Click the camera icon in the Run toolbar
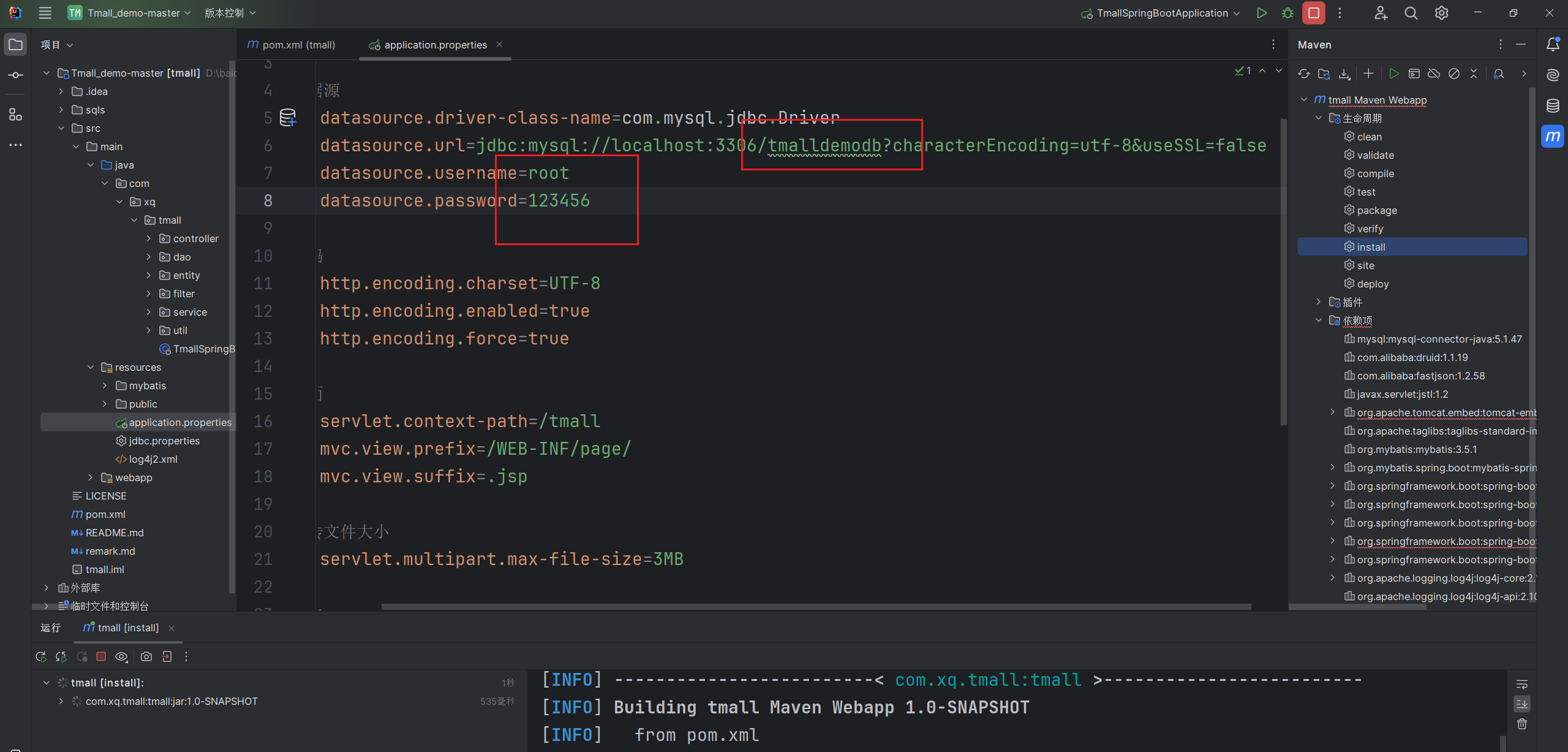Viewport: 1568px width, 752px height. pos(146,656)
